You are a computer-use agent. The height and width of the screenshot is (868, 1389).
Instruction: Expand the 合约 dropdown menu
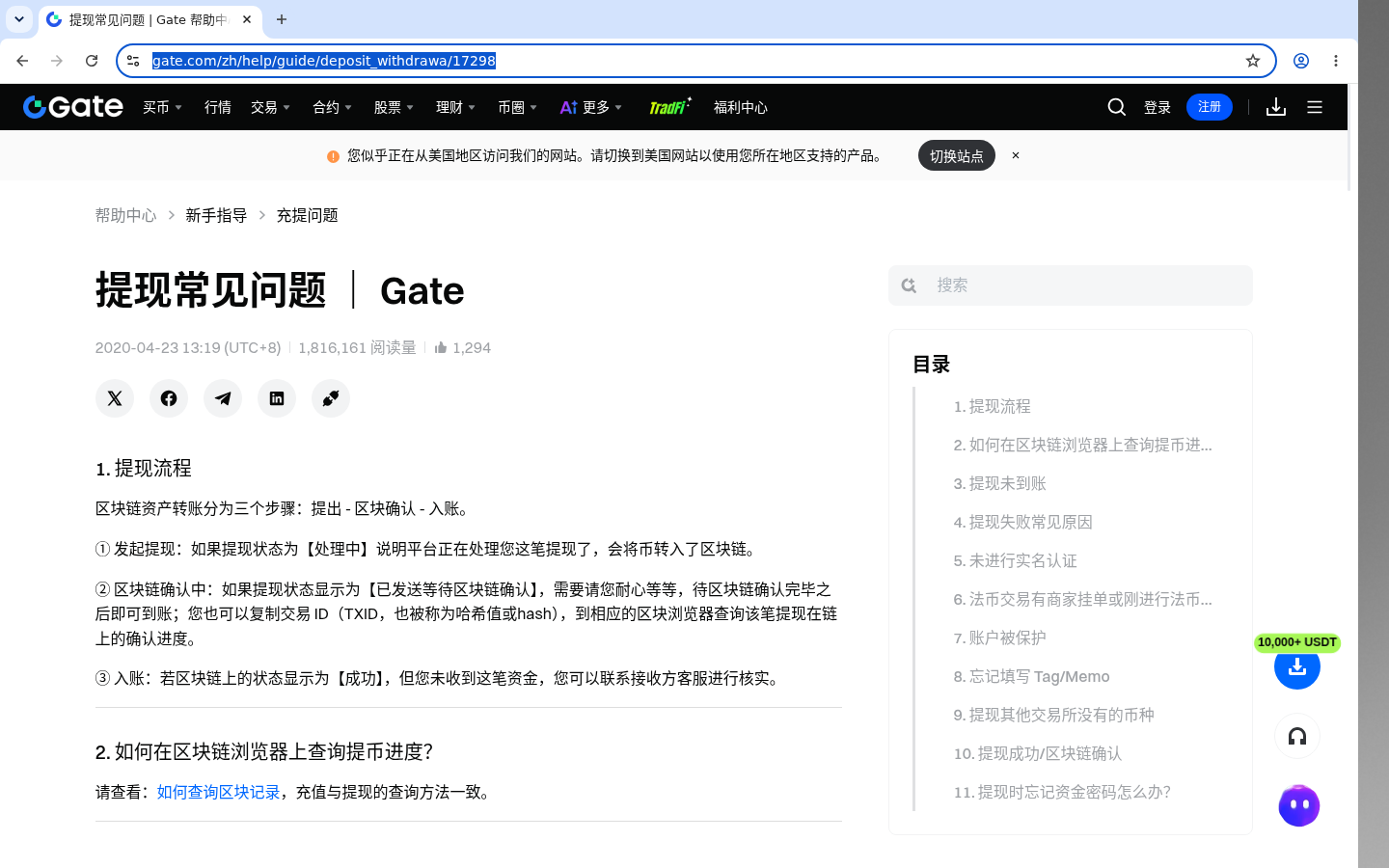tap(333, 107)
